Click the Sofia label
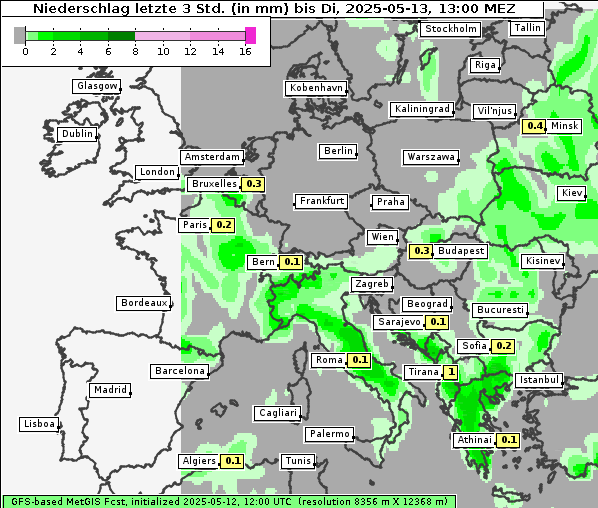 click(x=474, y=346)
